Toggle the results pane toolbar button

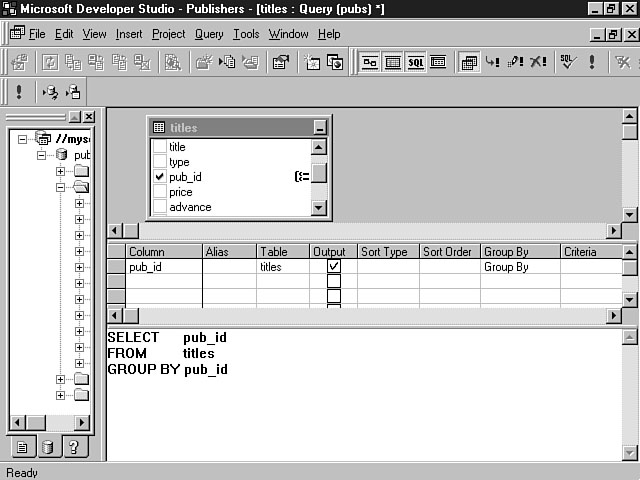[x=438, y=62]
